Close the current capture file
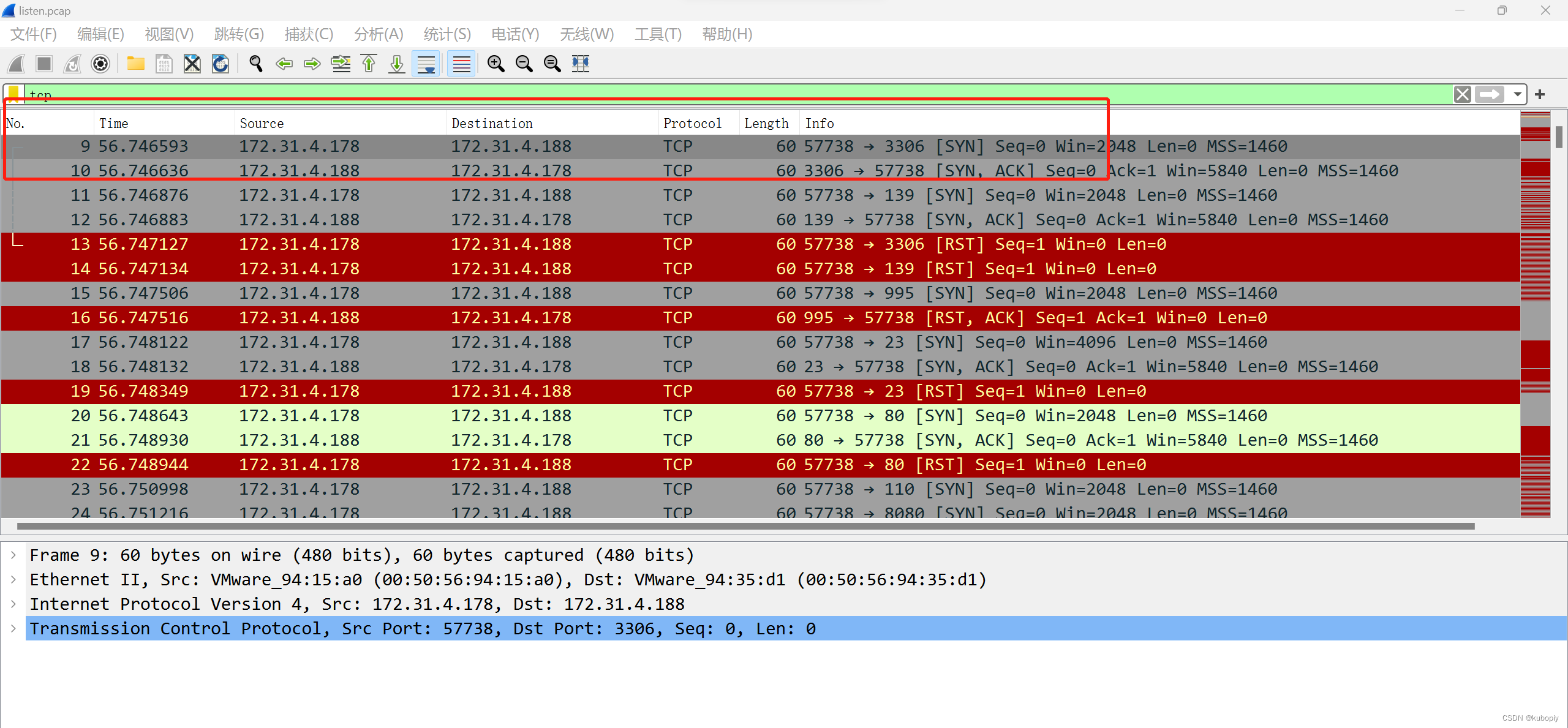 tap(192, 64)
